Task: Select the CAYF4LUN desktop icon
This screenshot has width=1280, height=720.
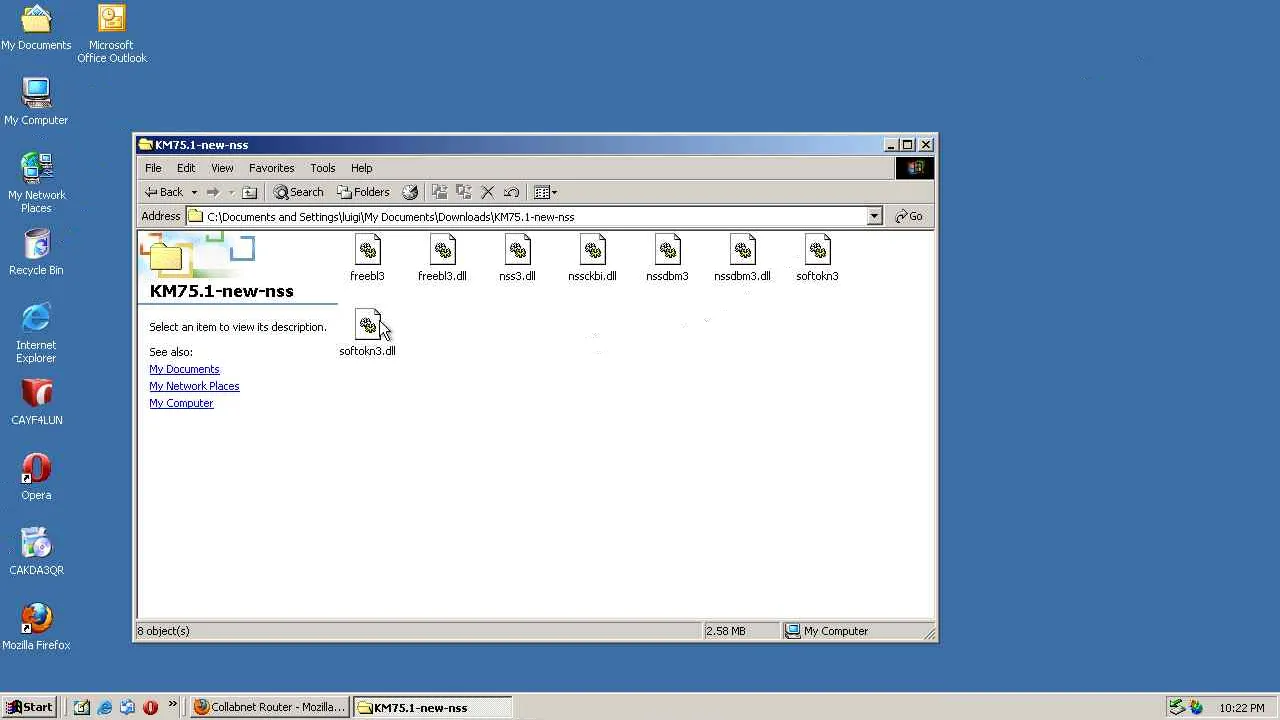Action: (x=36, y=402)
